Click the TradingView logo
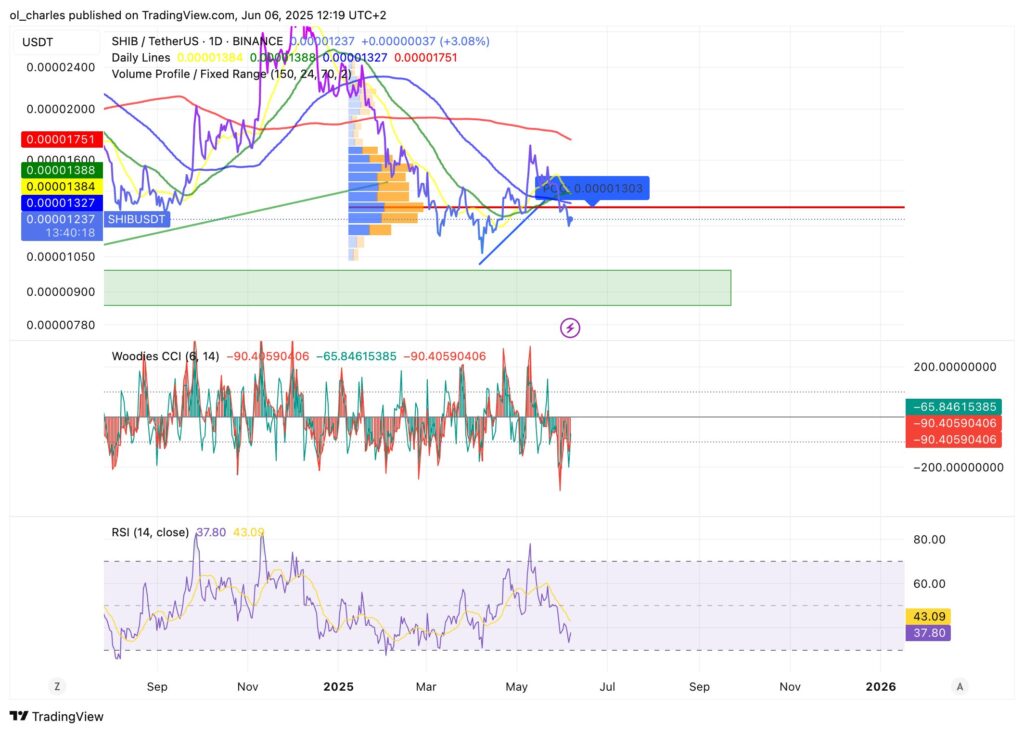Image resolution: width=1024 pixels, height=733 pixels. coord(57,716)
